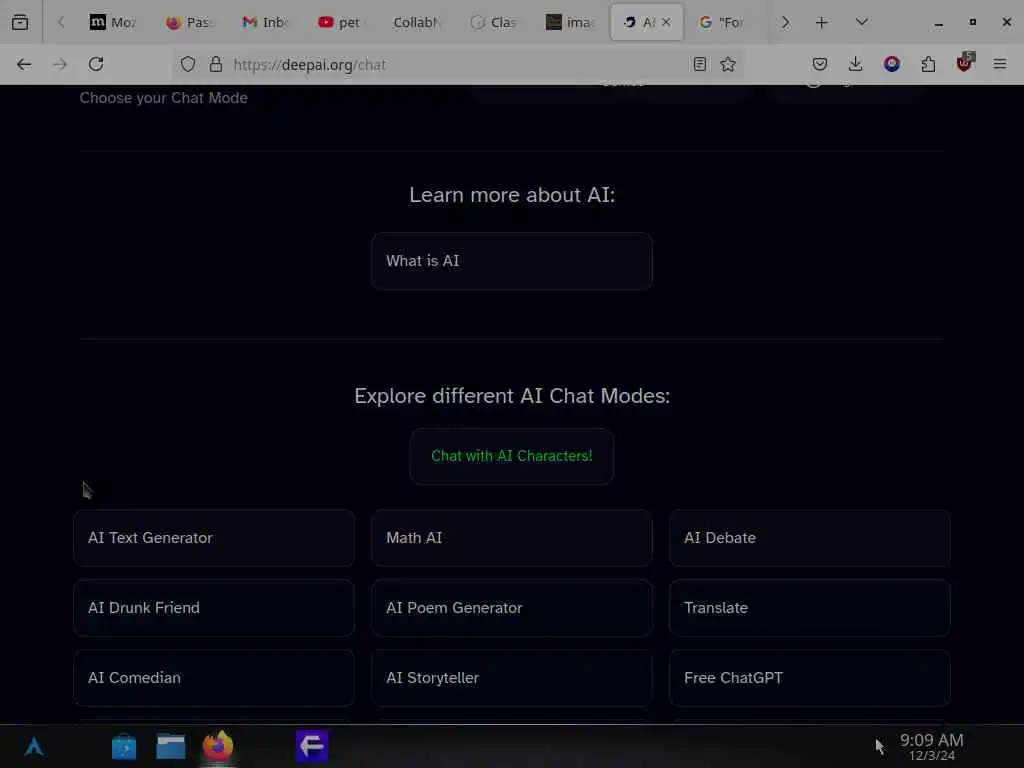The width and height of the screenshot is (1024, 768).
Task: Click the forward navigation arrow
Action: tap(60, 64)
